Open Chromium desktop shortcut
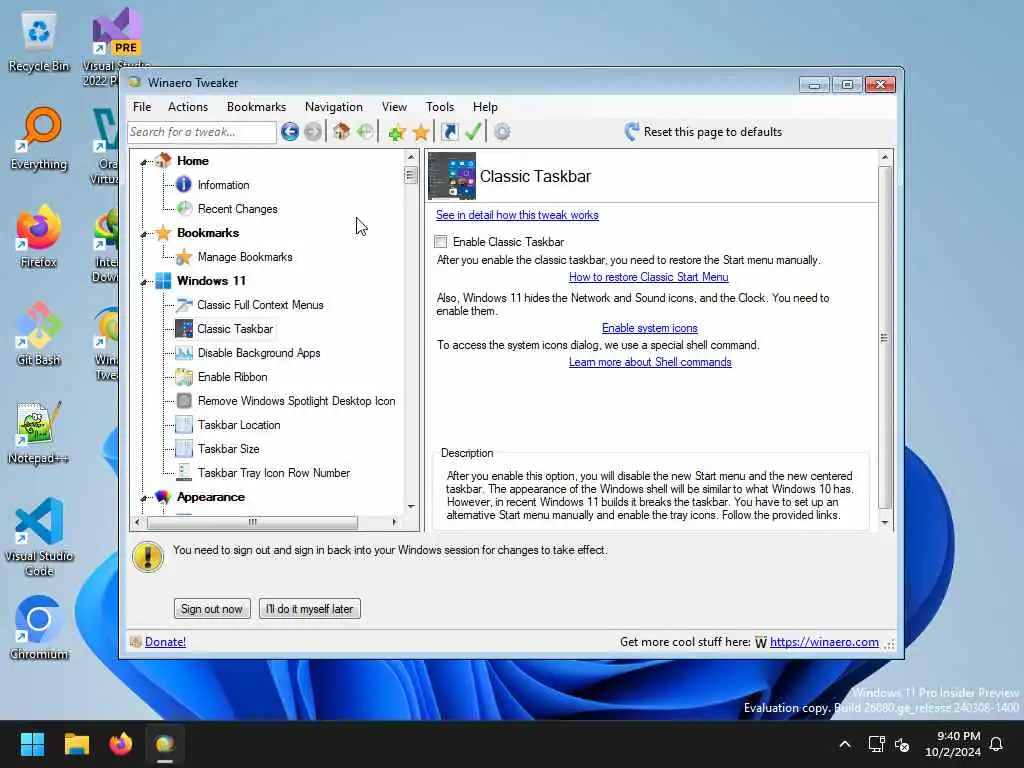 (x=39, y=628)
